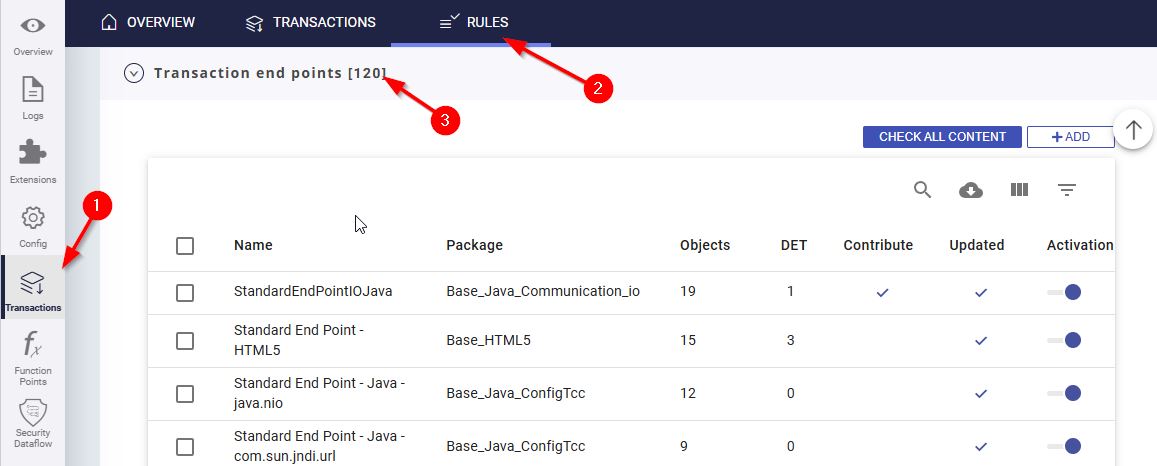Image resolution: width=1157 pixels, height=466 pixels.
Task: Select the Standard End Point - HTML5 checkbox
Action: [185, 340]
